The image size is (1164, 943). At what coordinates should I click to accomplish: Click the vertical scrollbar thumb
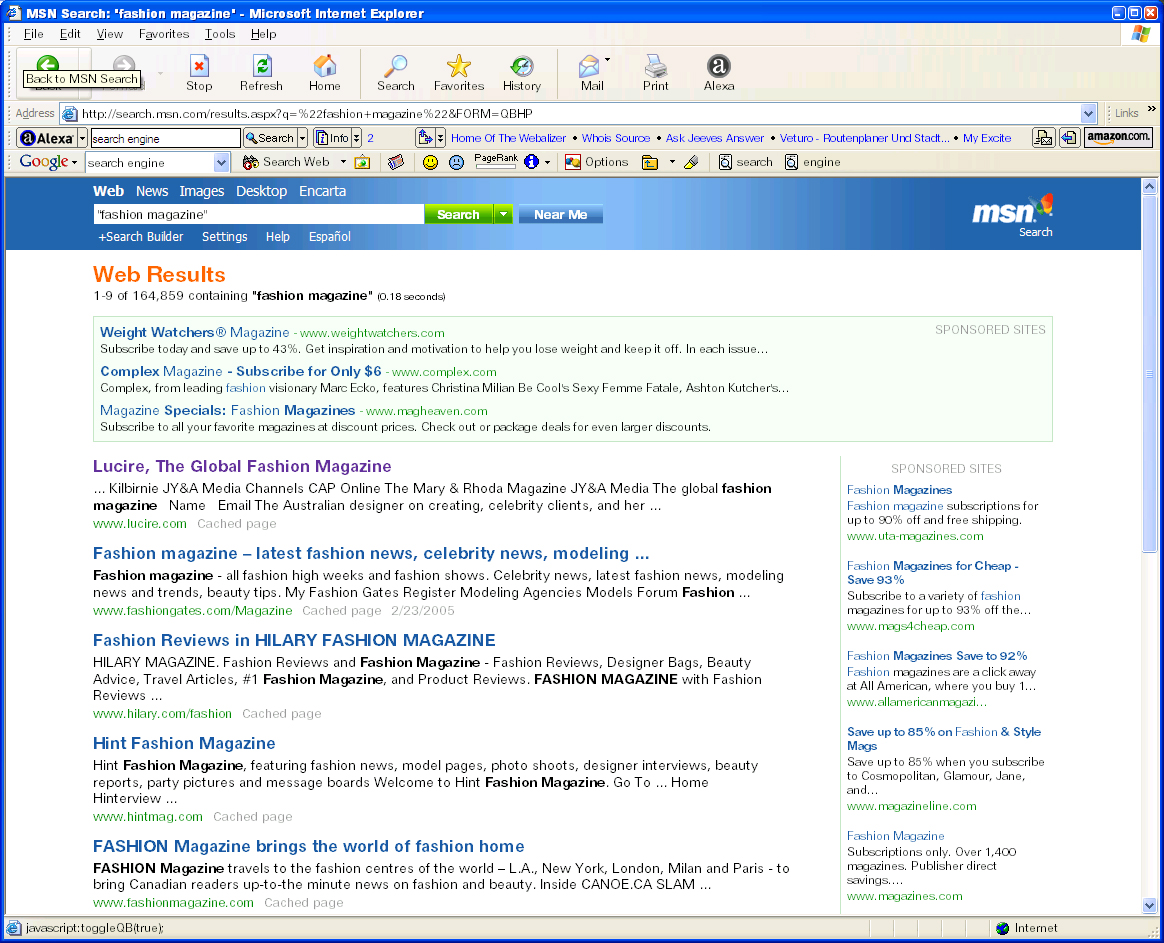[1149, 373]
